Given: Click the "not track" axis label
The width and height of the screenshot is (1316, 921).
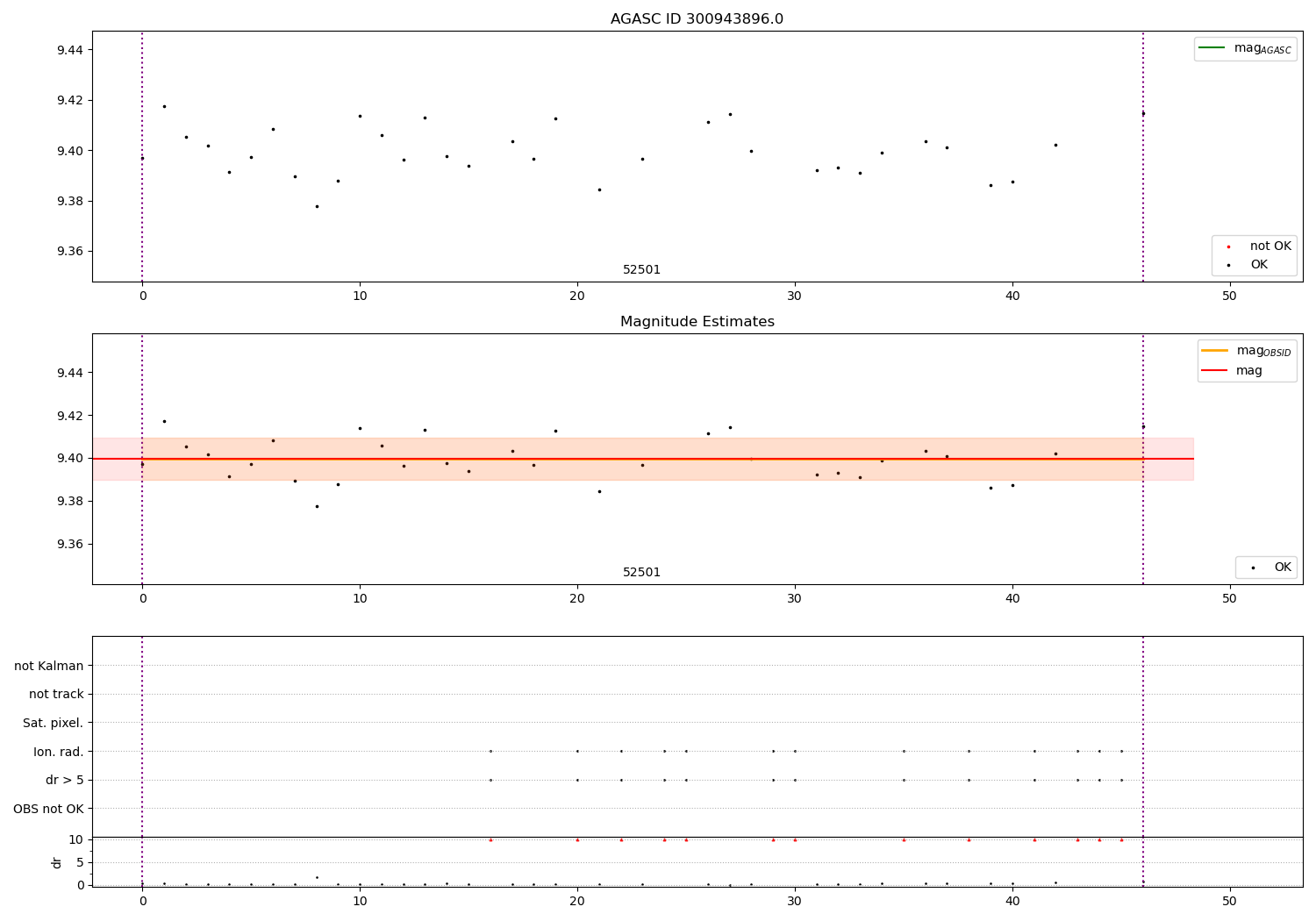Looking at the screenshot, I should point(56,695).
